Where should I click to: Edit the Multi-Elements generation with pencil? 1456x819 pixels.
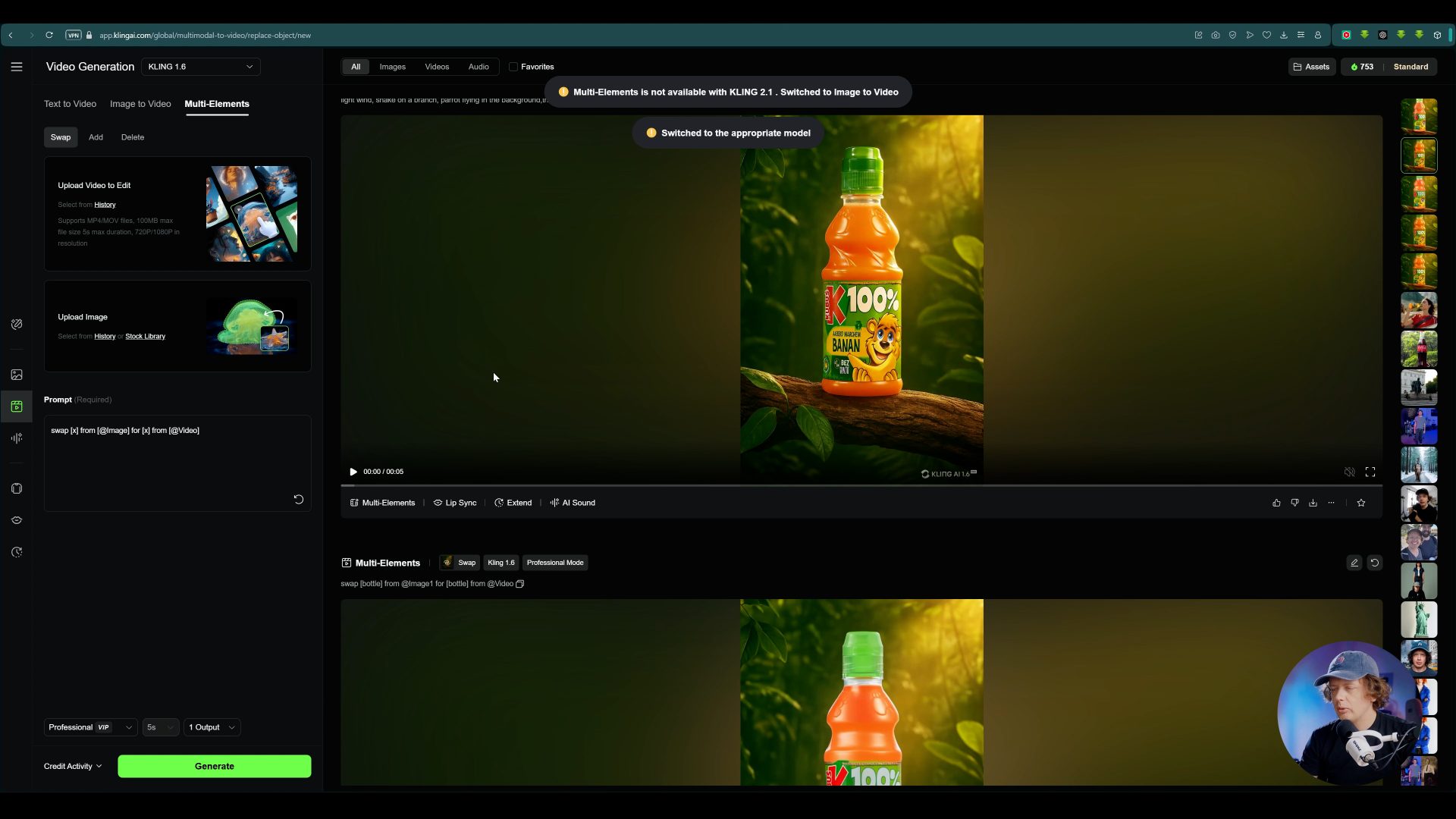(x=1354, y=563)
